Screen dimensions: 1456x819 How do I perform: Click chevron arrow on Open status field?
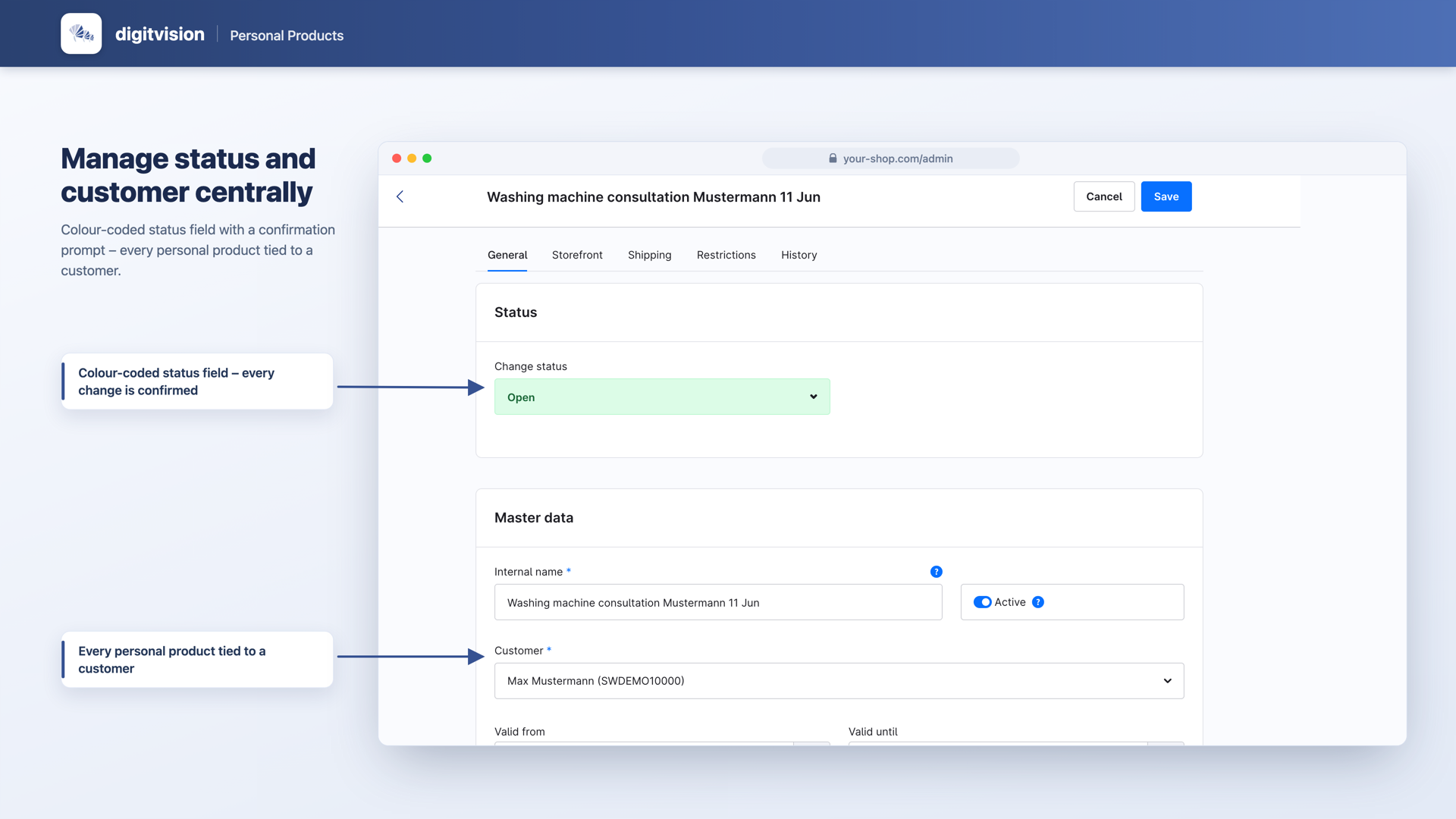point(813,397)
